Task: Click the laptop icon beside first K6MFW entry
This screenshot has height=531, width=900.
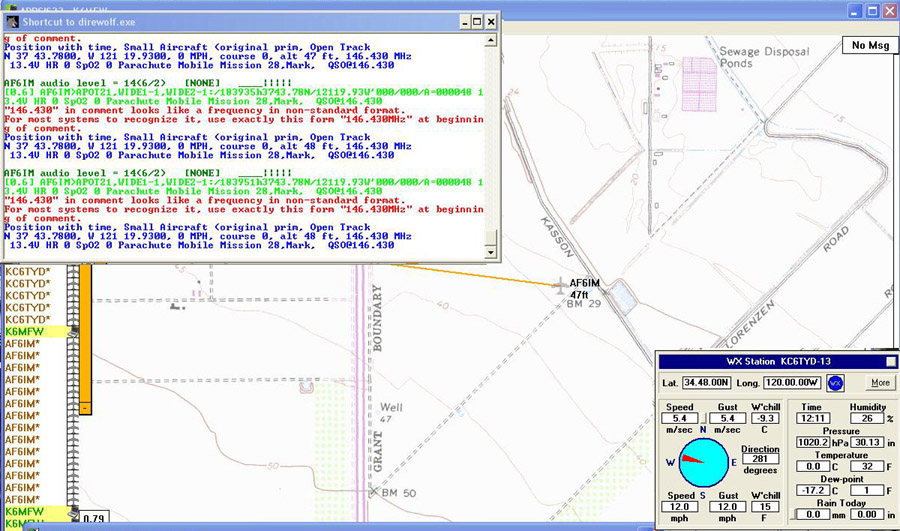Action: 74,331
